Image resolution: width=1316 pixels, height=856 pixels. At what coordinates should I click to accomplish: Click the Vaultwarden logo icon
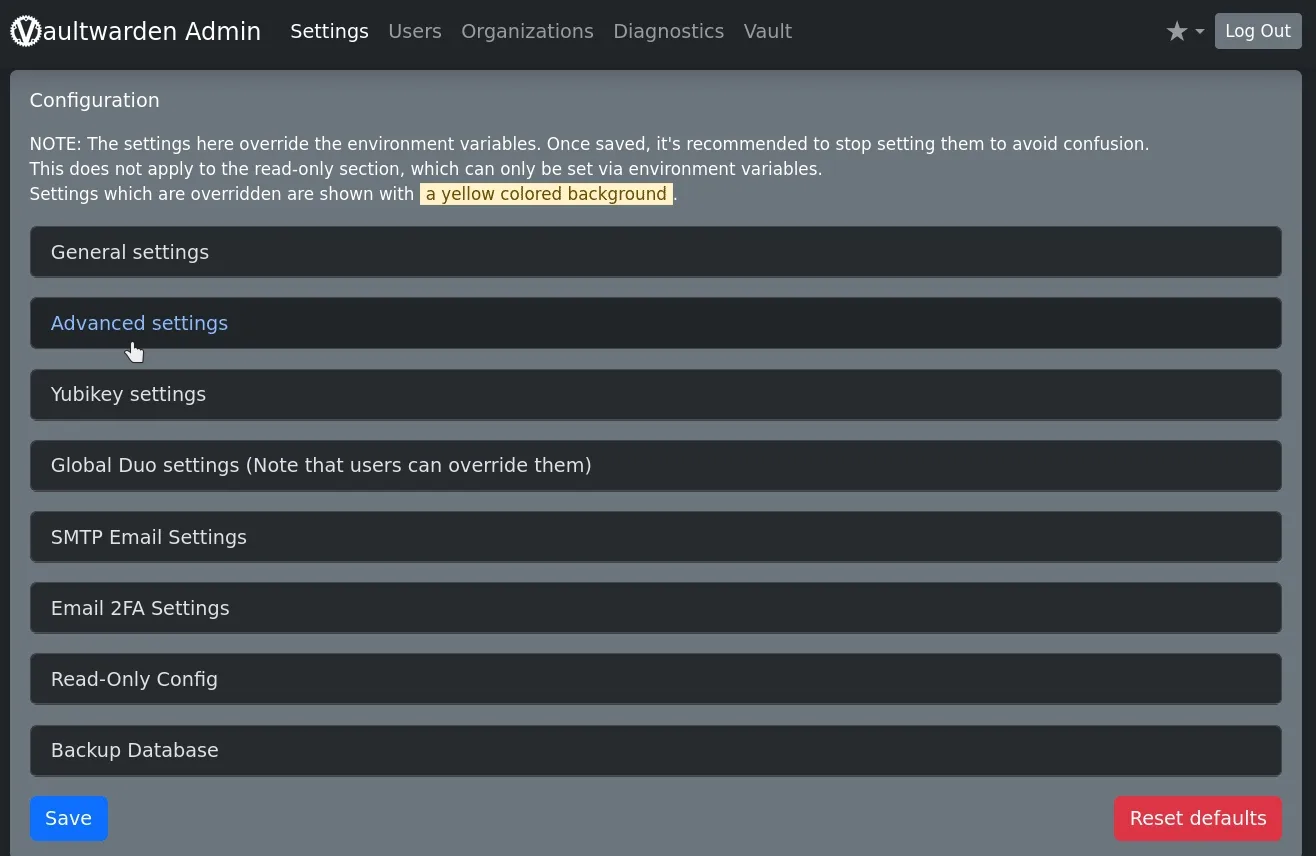coord(25,31)
